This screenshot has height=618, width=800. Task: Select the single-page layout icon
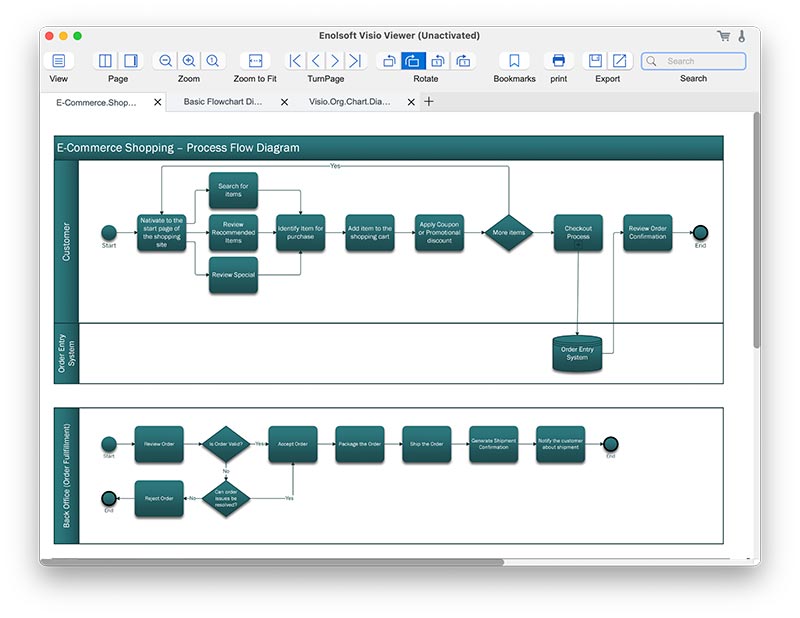[130, 61]
